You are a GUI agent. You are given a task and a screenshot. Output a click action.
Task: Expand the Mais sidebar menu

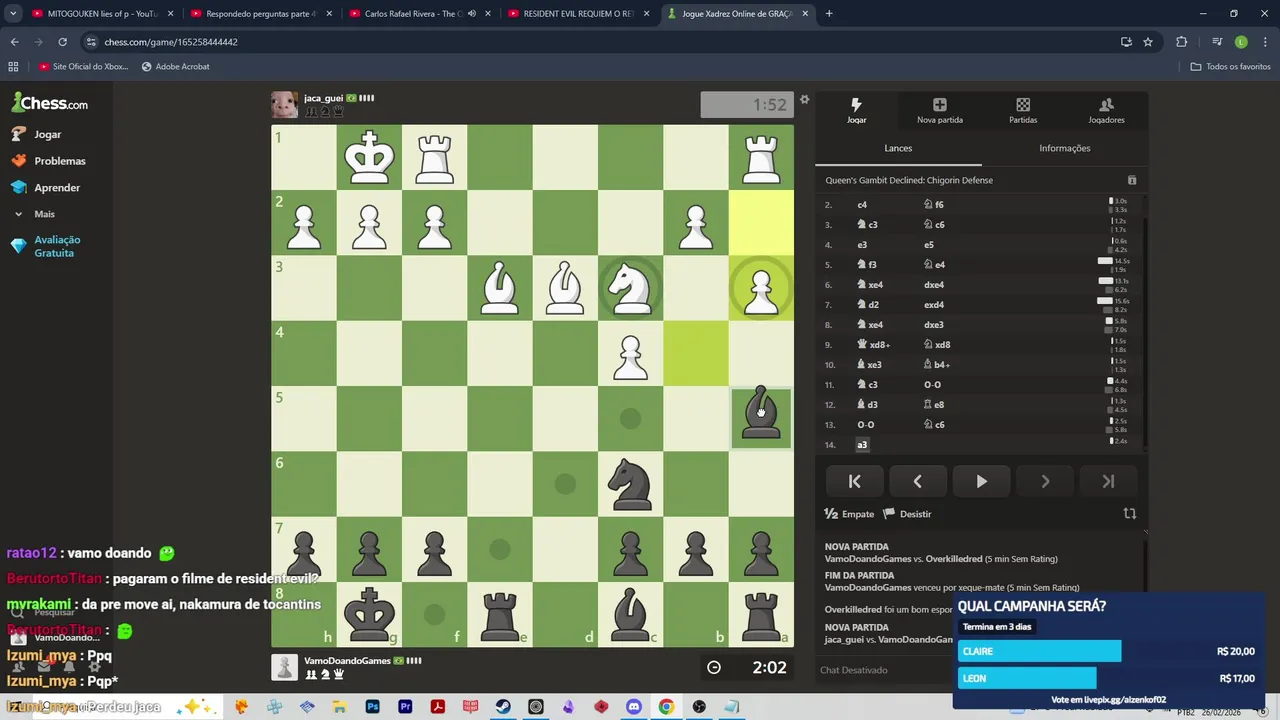pos(34,214)
